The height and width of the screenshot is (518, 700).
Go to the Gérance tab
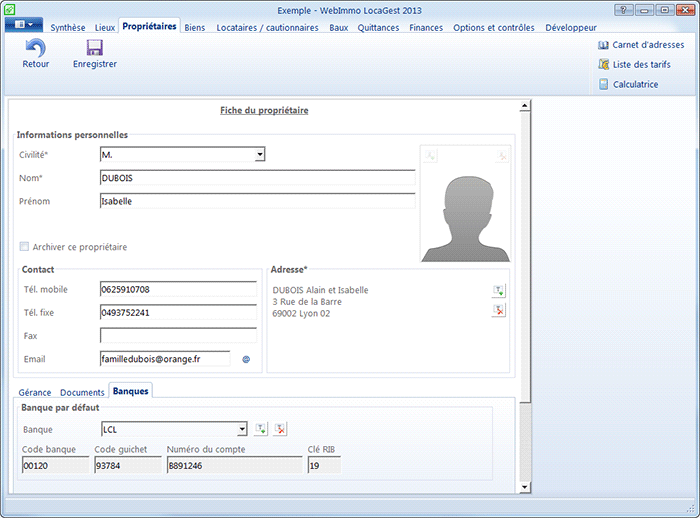(x=35, y=392)
